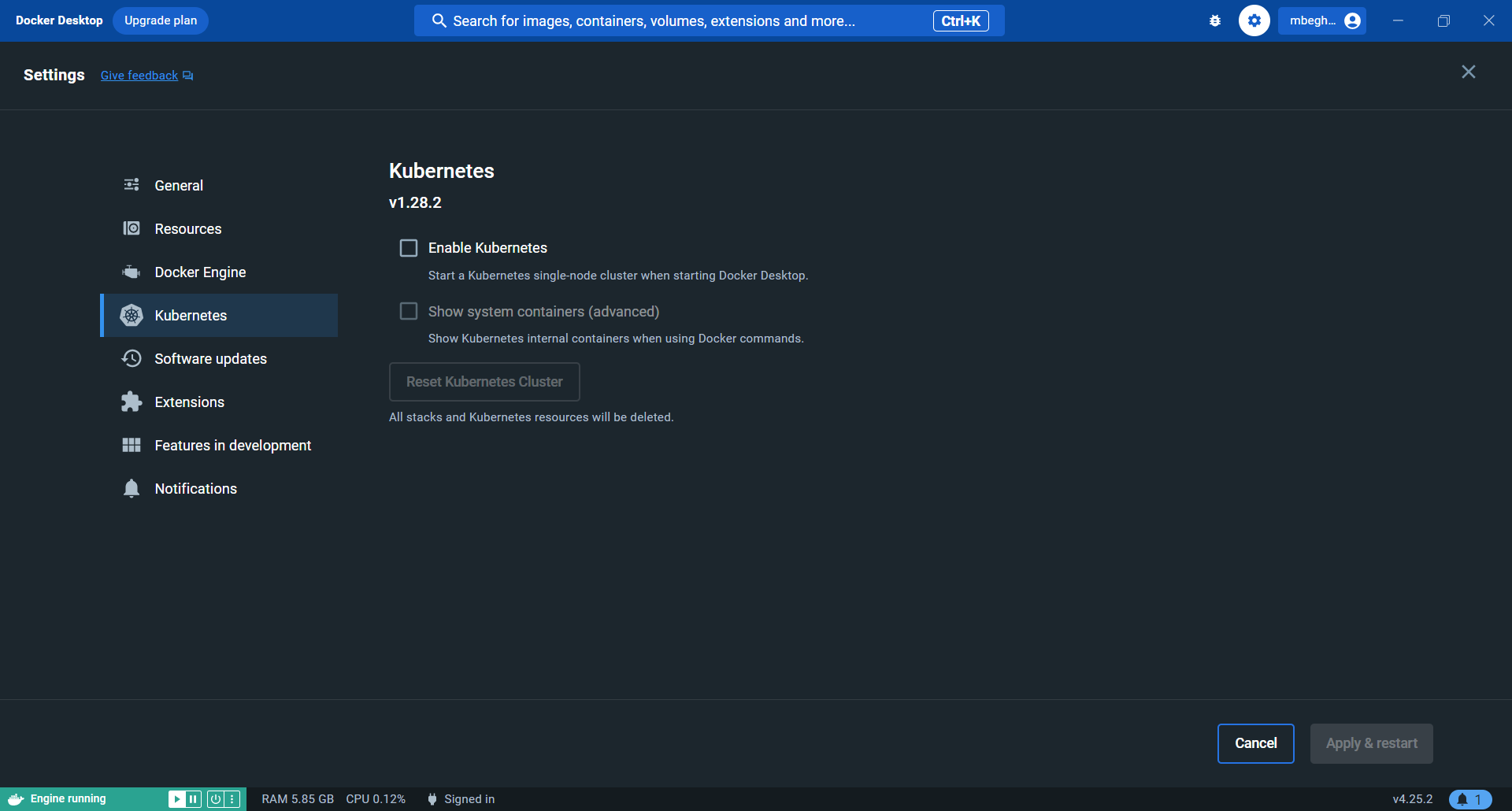Select the Extensions puzzle icon

(132, 402)
